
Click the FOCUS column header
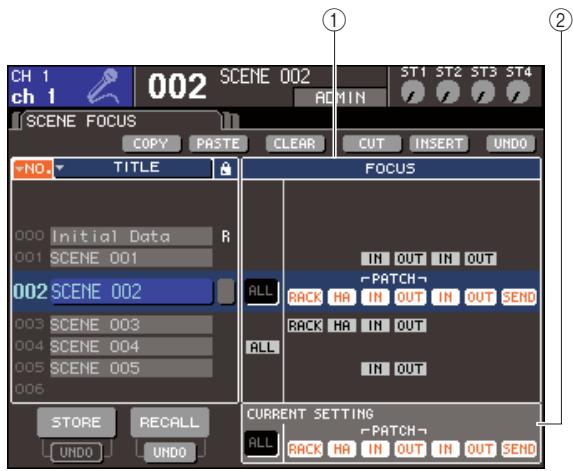pyautogui.click(x=391, y=168)
